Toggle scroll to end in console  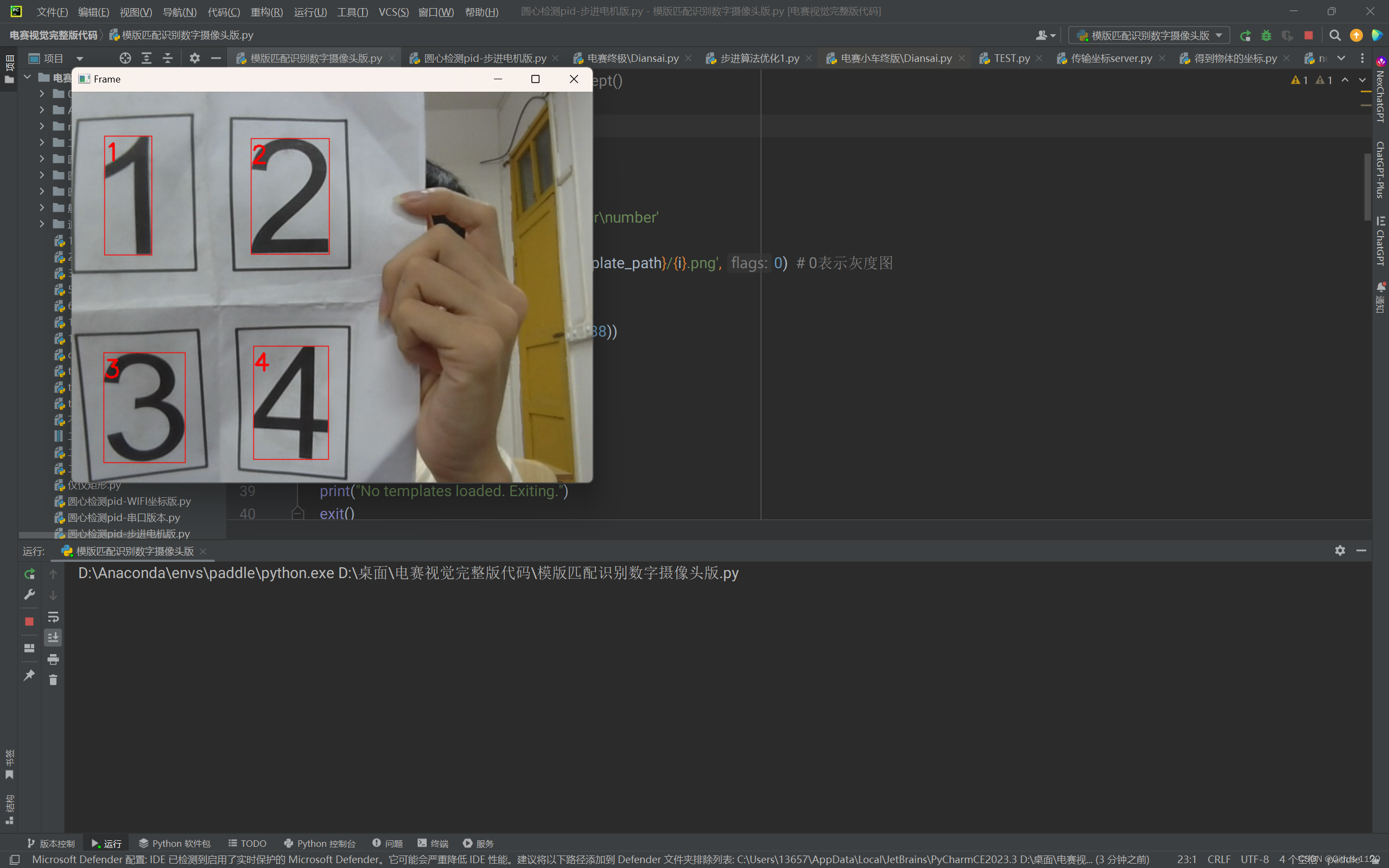(53, 638)
